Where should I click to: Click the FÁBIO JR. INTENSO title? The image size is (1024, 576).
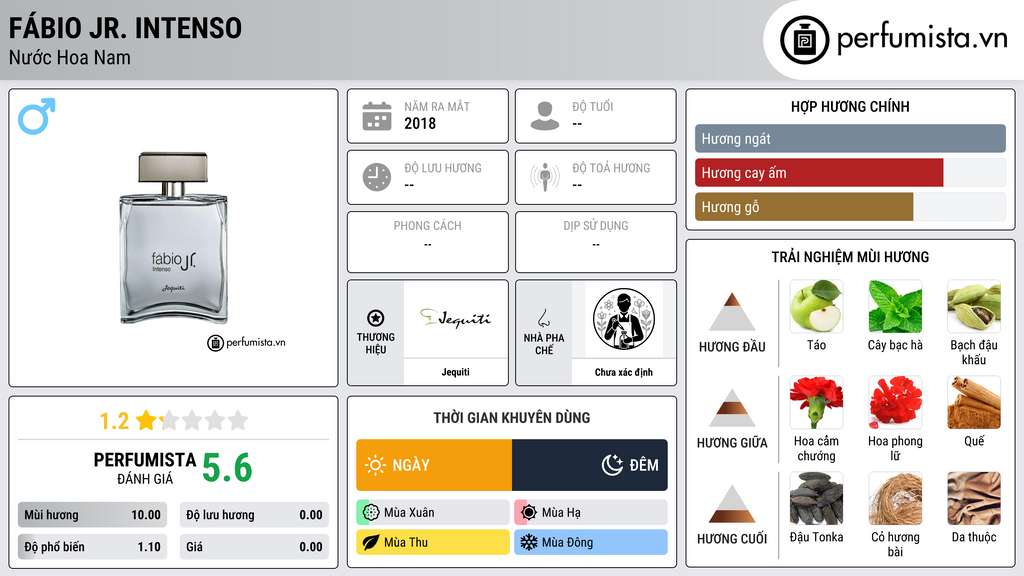point(125,28)
